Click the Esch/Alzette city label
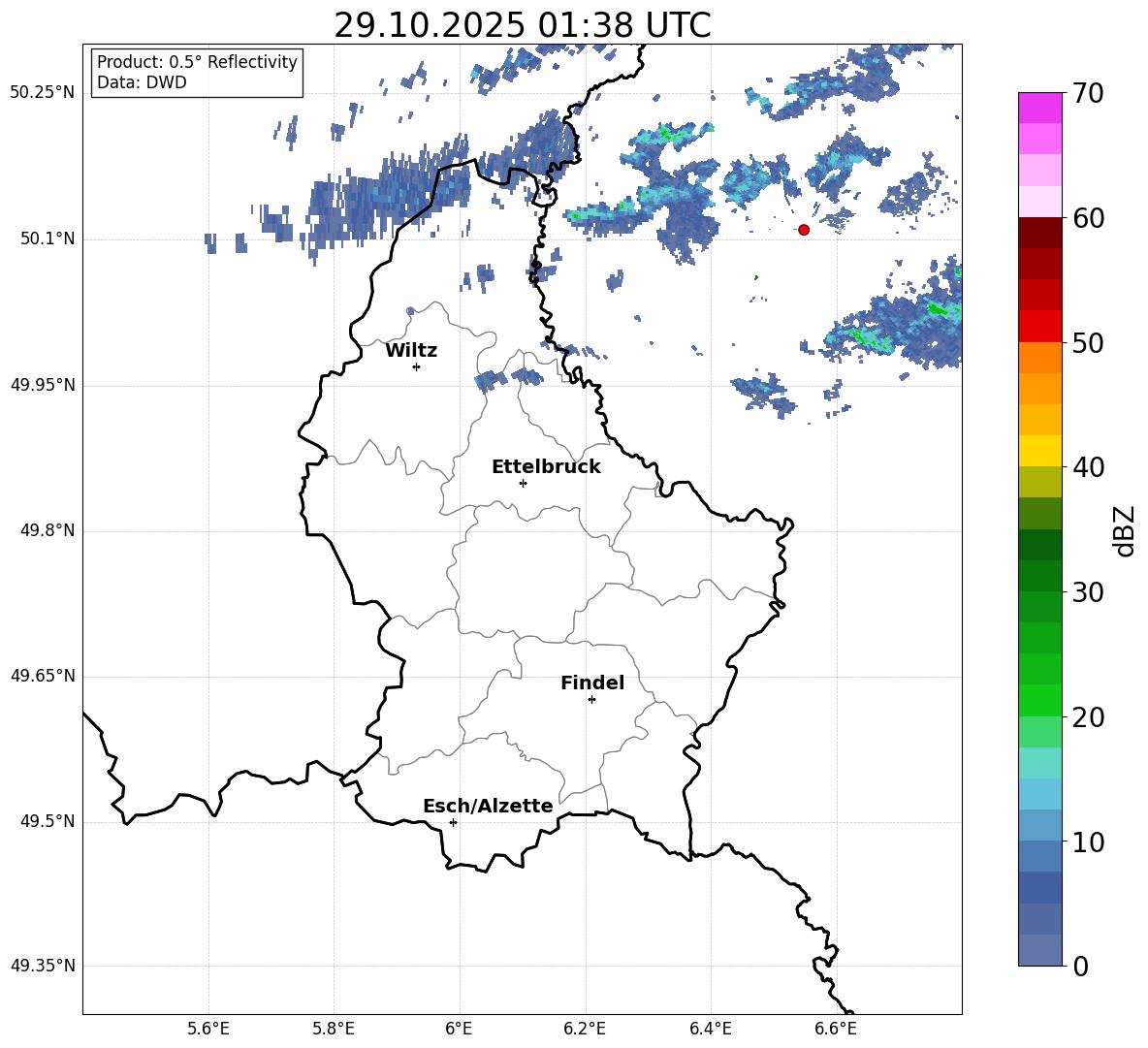The height and width of the screenshot is (1048, 1148). tap(488, 806)
